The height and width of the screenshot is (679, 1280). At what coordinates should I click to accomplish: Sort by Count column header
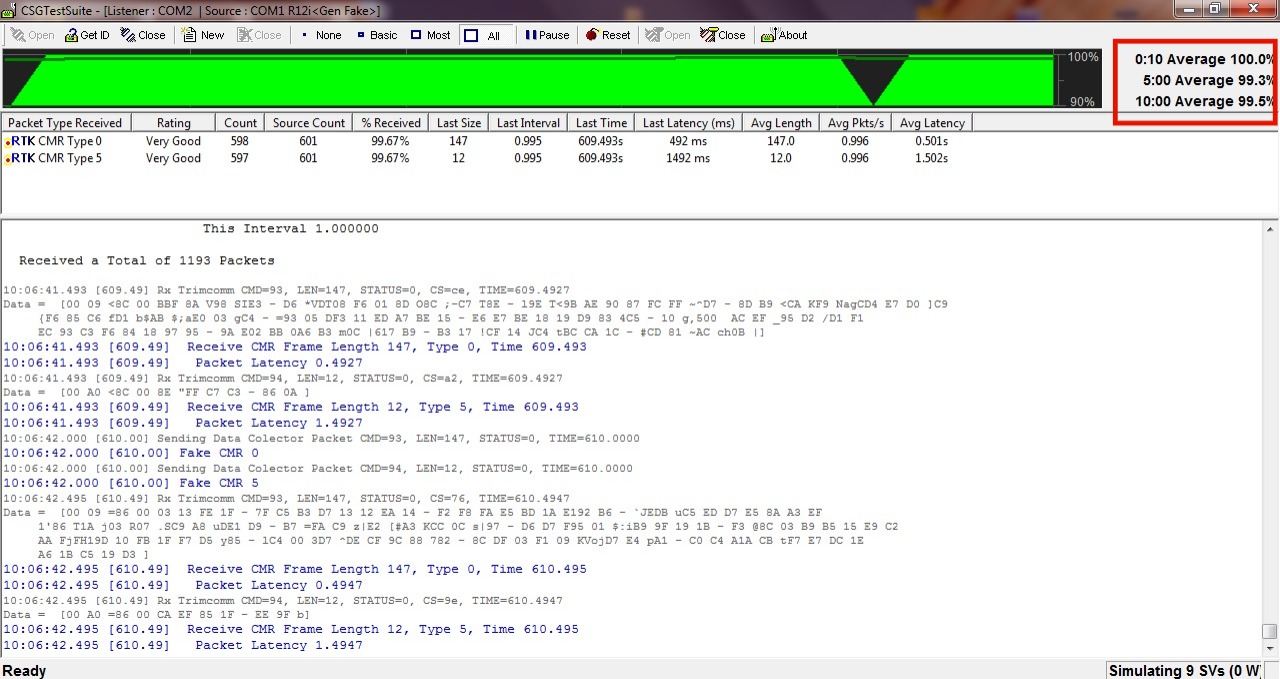point(240,123)
